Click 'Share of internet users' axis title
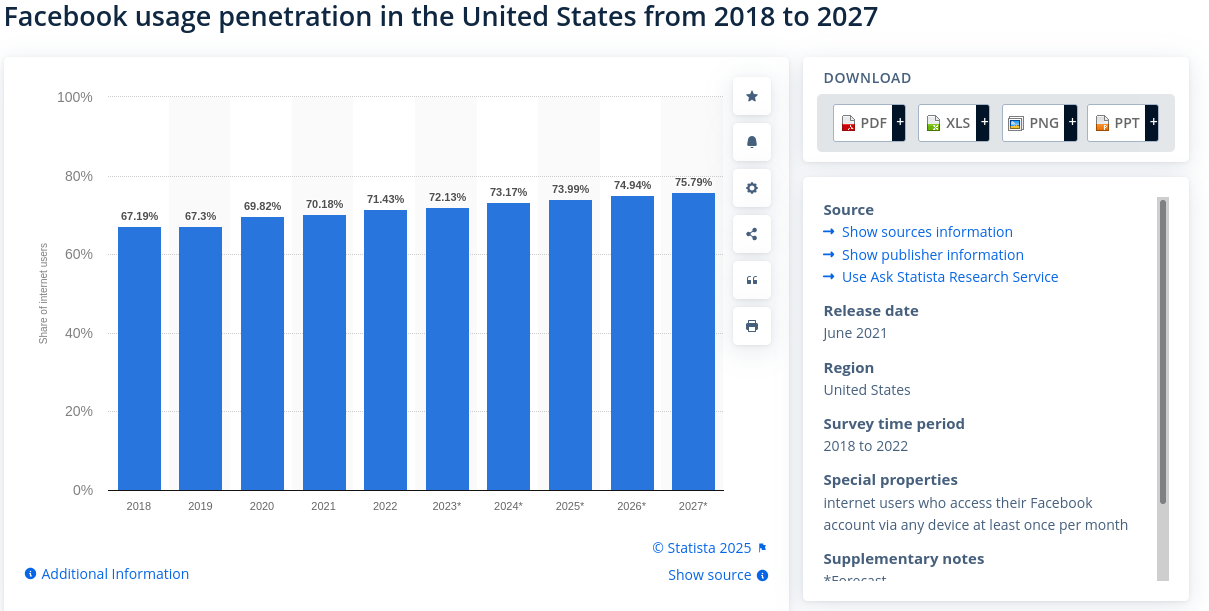1209x611 pixels. [x=43, y=293]
